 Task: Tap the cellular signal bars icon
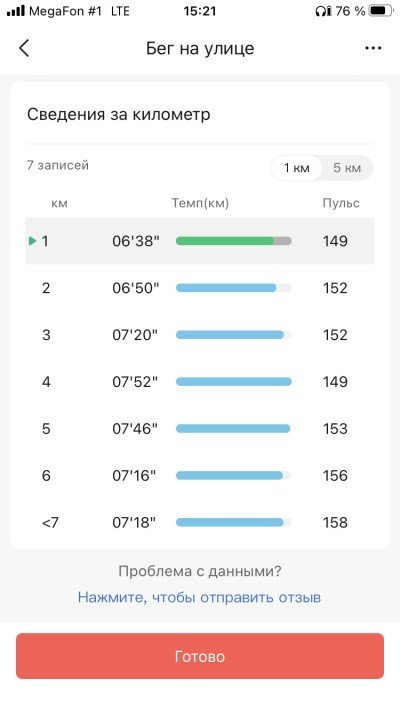click(15, 11)
